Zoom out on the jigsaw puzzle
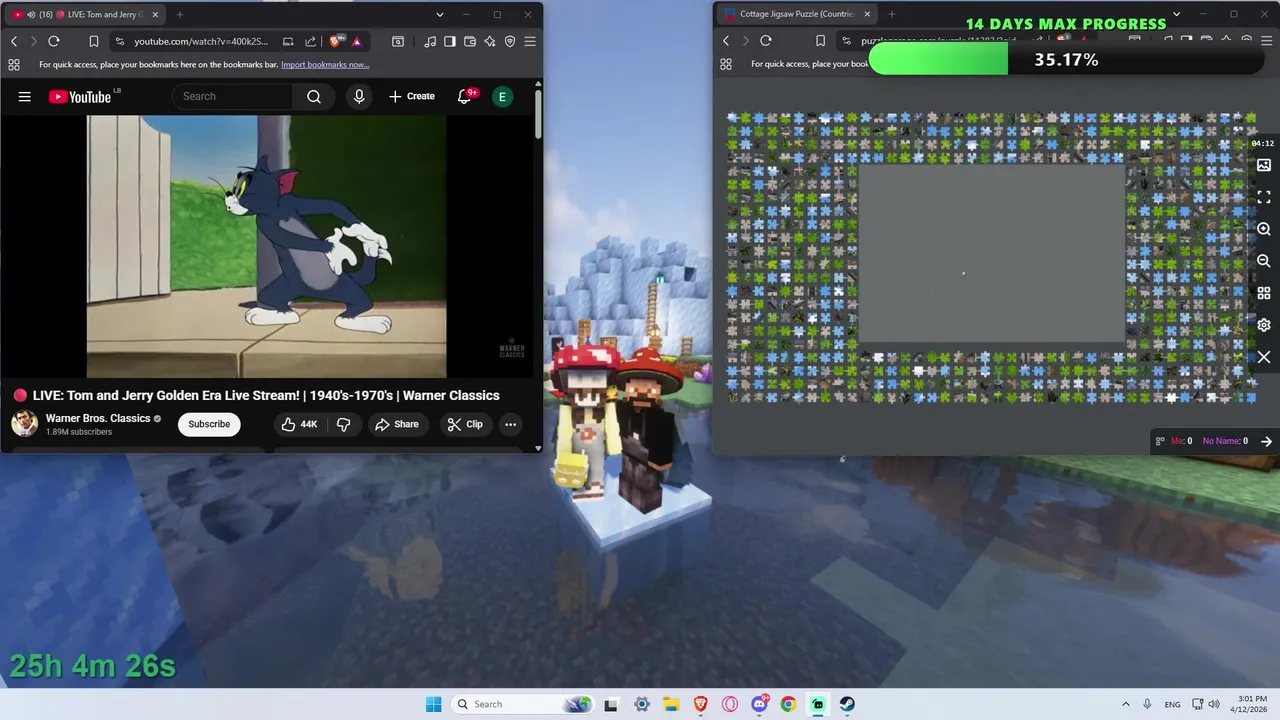 pyautogui.click(x=1264, y=261)
